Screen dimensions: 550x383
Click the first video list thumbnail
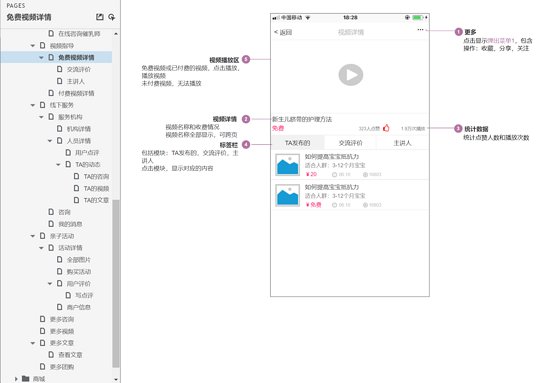[x=288, y=164]
